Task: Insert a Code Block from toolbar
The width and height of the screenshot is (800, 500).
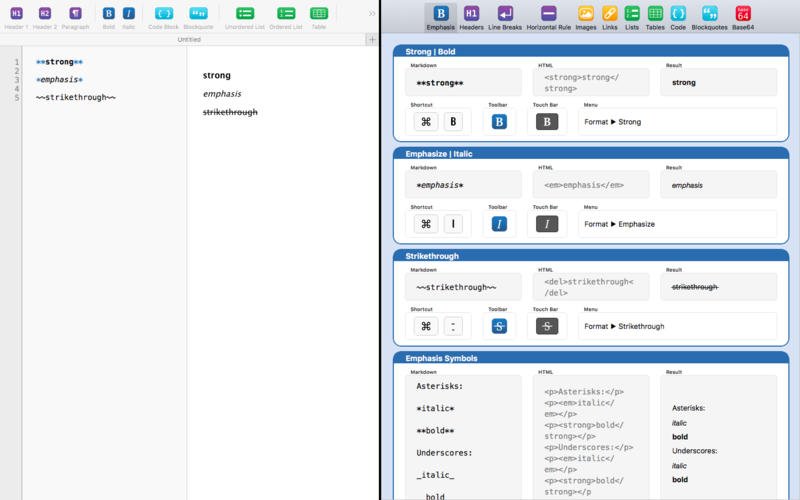Action: pos(163,14)
